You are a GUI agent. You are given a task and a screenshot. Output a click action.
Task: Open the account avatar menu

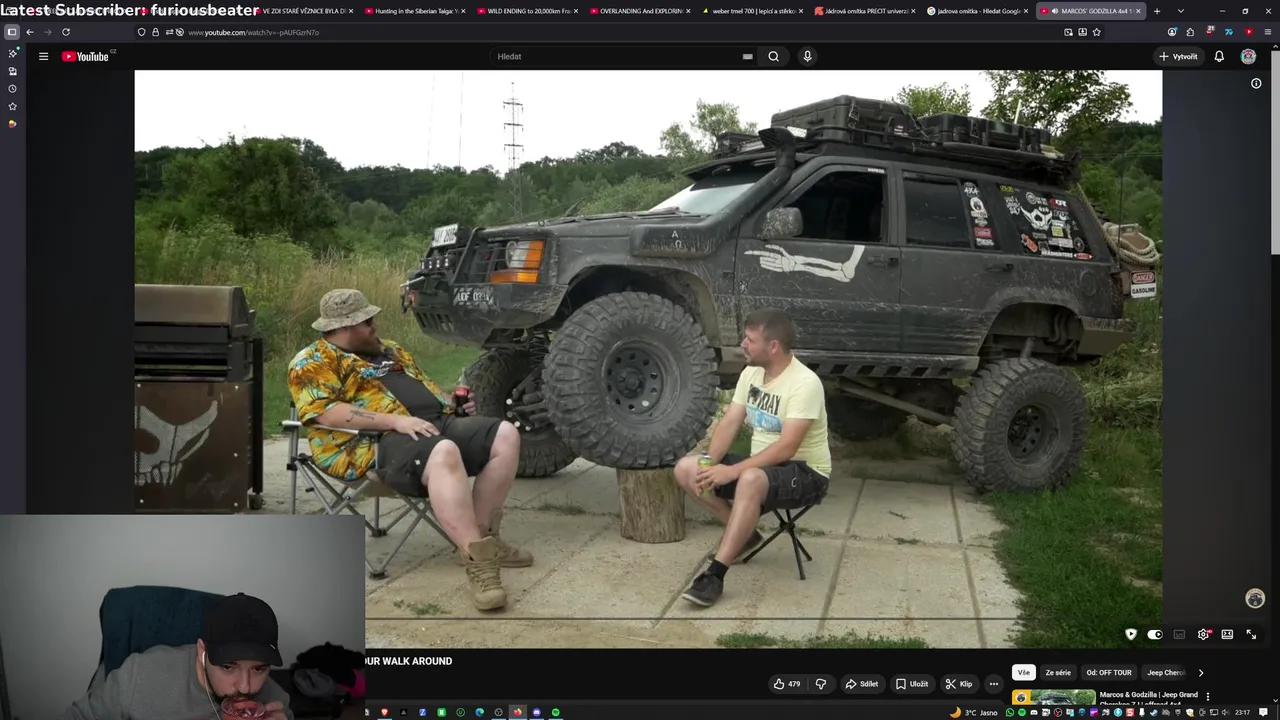click(x=1248, y=56)
